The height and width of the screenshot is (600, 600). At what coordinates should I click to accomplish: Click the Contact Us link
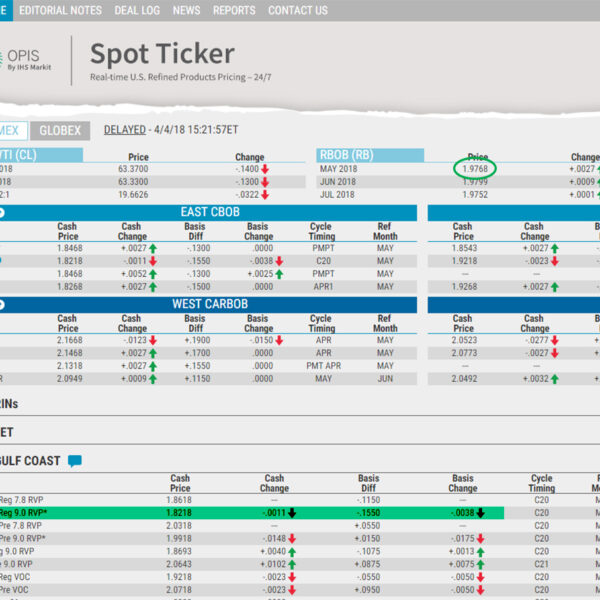(x=297, y=11)
